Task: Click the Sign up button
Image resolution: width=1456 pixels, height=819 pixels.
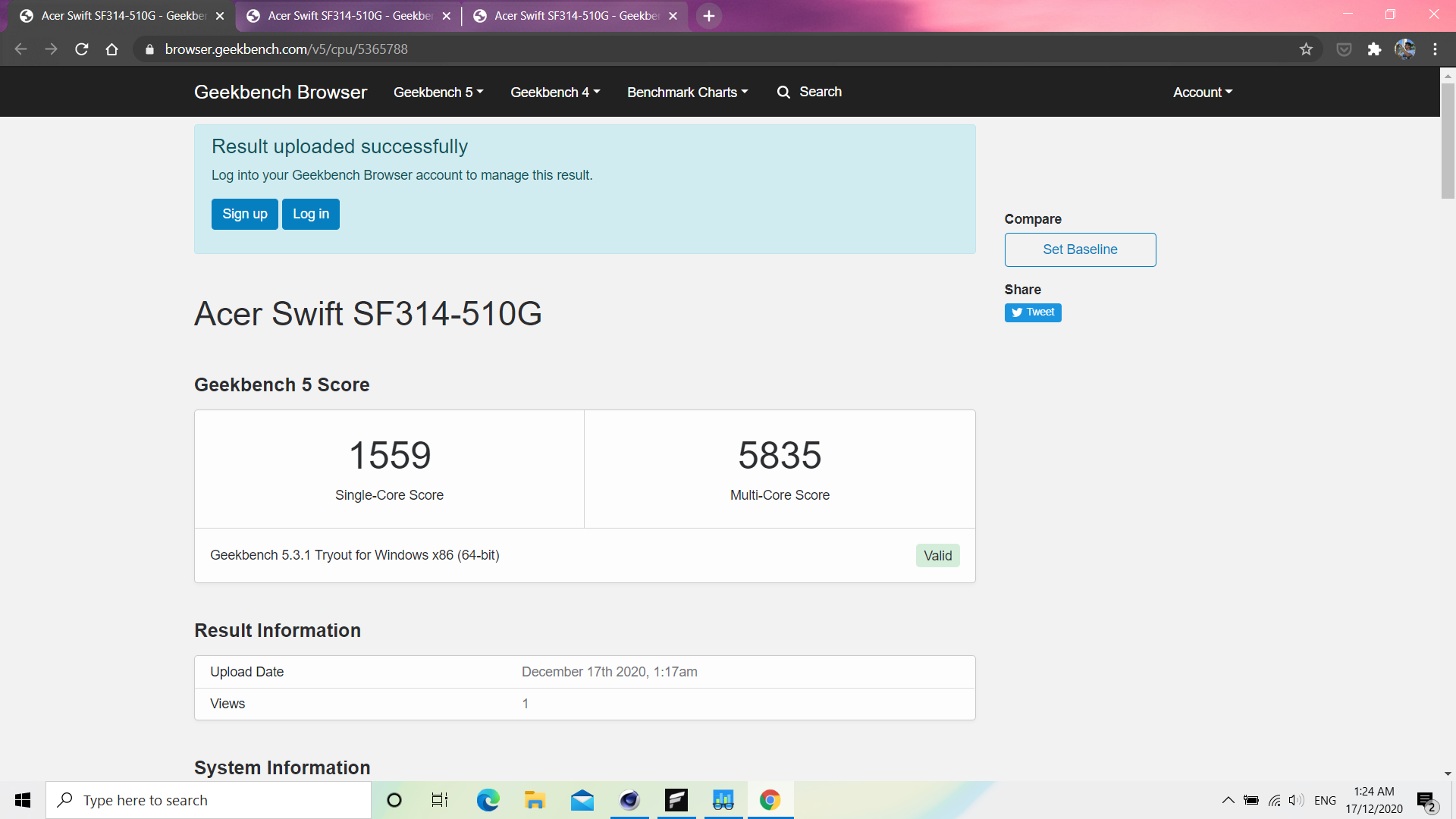Action: [x=245, y=214]
